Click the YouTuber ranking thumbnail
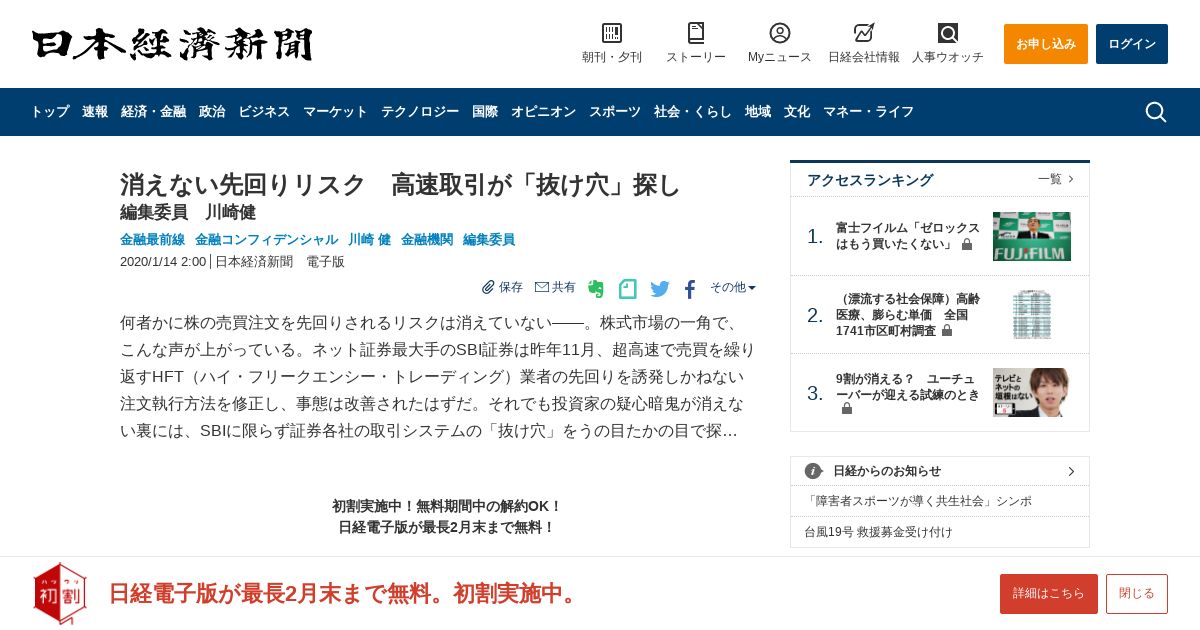This screenshot has width=1200, height=630. coord(1032,393)
